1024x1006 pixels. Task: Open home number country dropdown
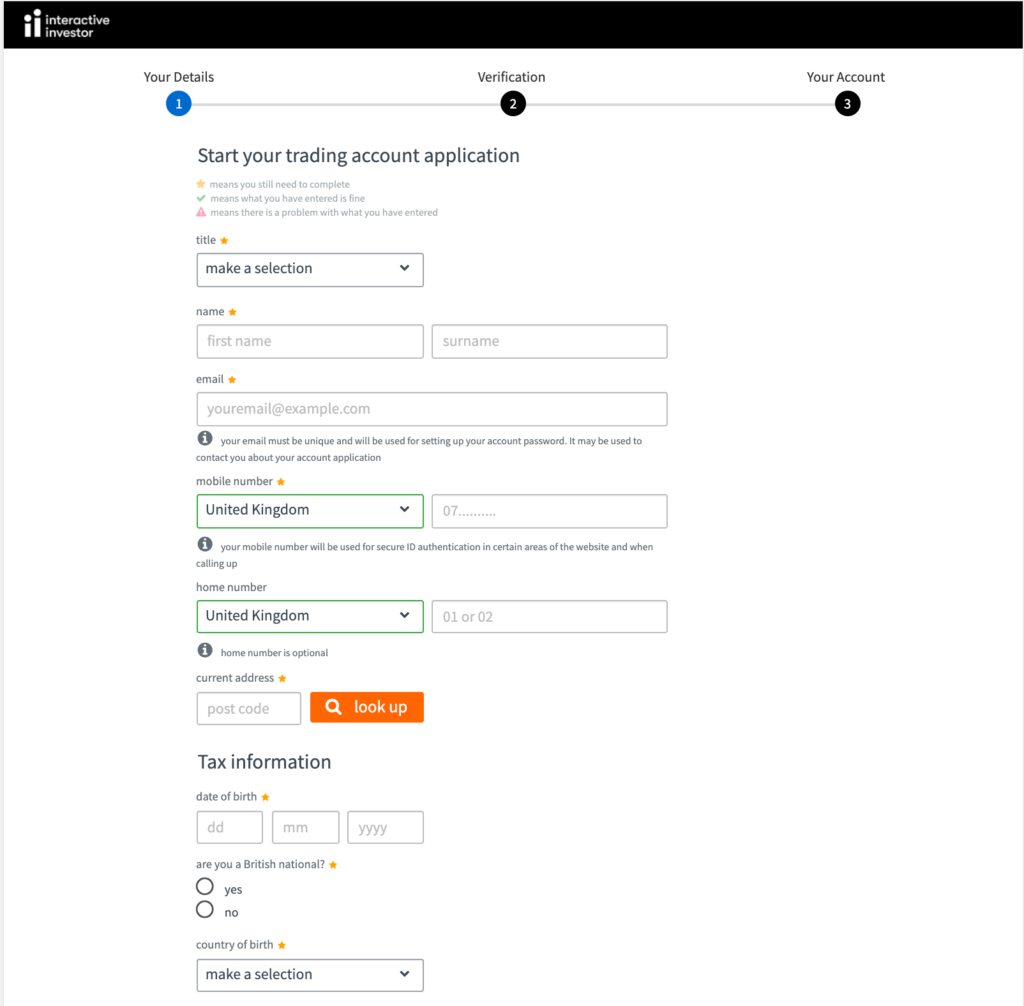tap(310, 617)
